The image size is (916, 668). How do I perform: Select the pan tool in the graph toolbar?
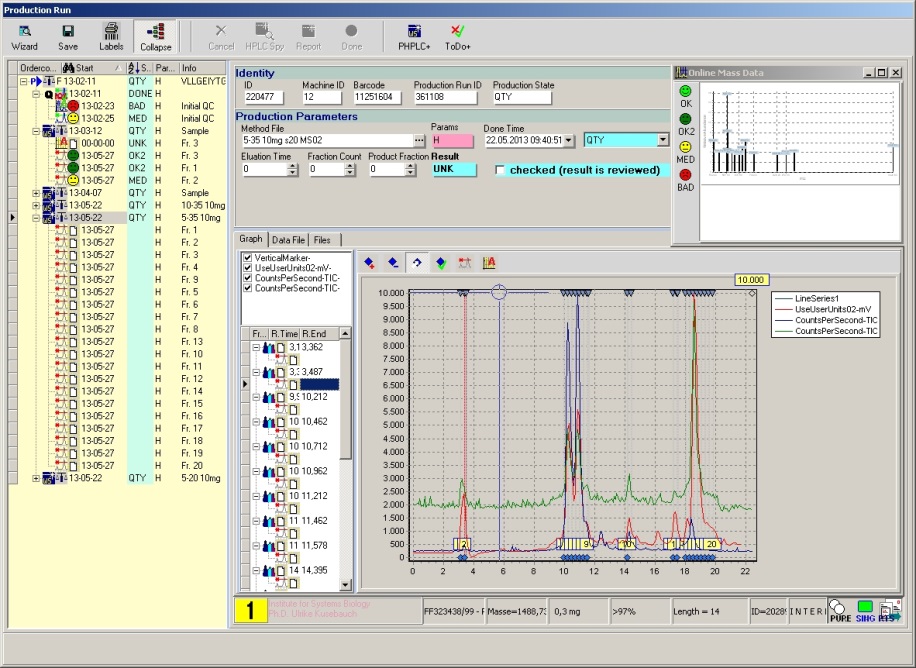click(x=417, y=263)
